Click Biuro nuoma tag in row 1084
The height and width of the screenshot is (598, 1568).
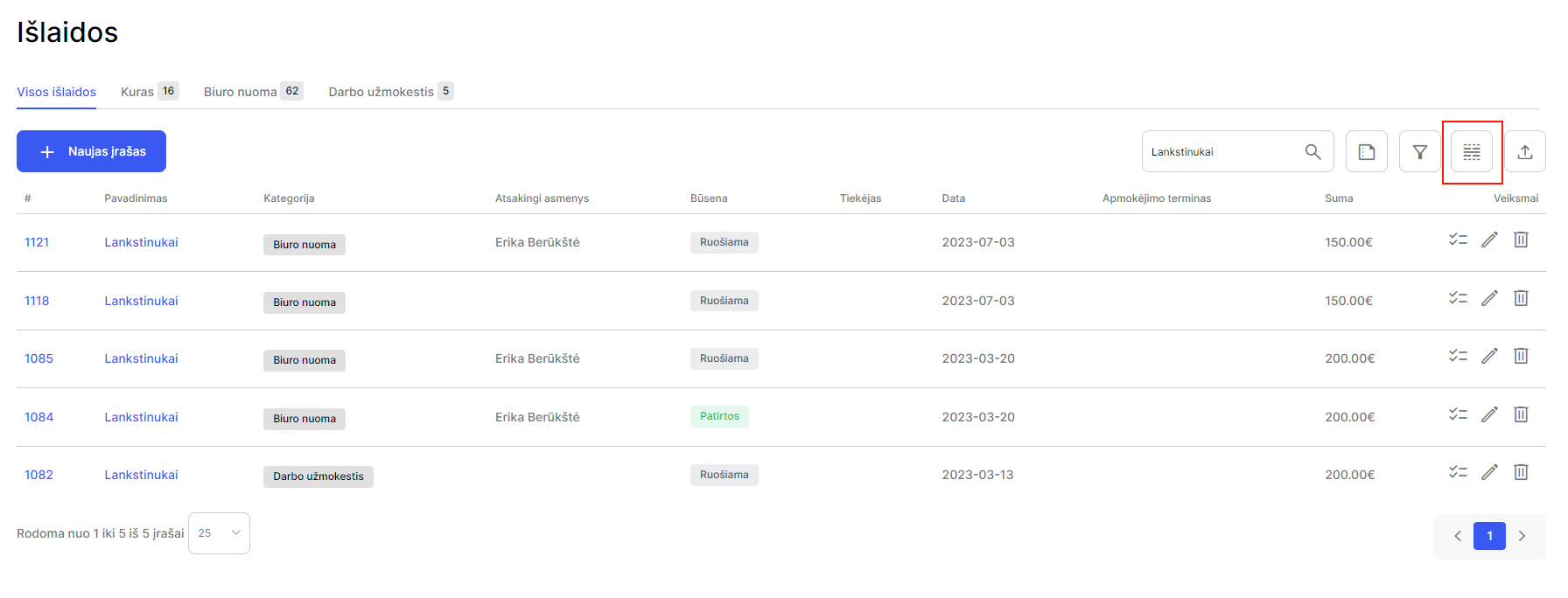[304, 419]
